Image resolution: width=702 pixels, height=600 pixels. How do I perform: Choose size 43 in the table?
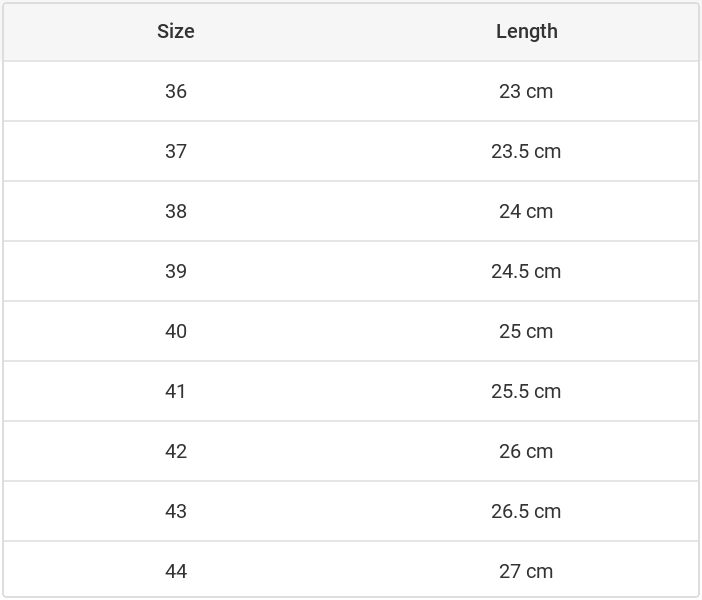(x=176, y=511)
